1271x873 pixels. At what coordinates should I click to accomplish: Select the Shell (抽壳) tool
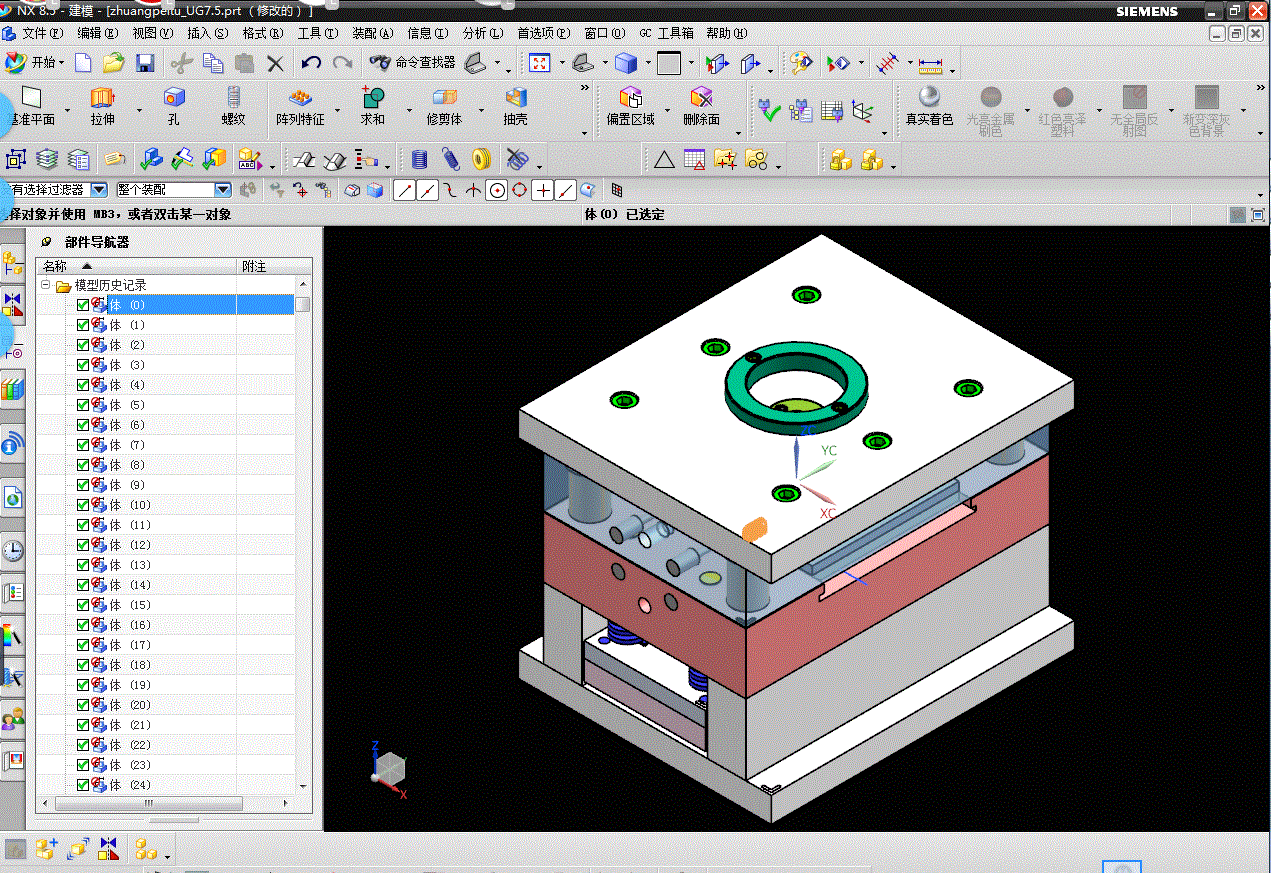point(515,98)
